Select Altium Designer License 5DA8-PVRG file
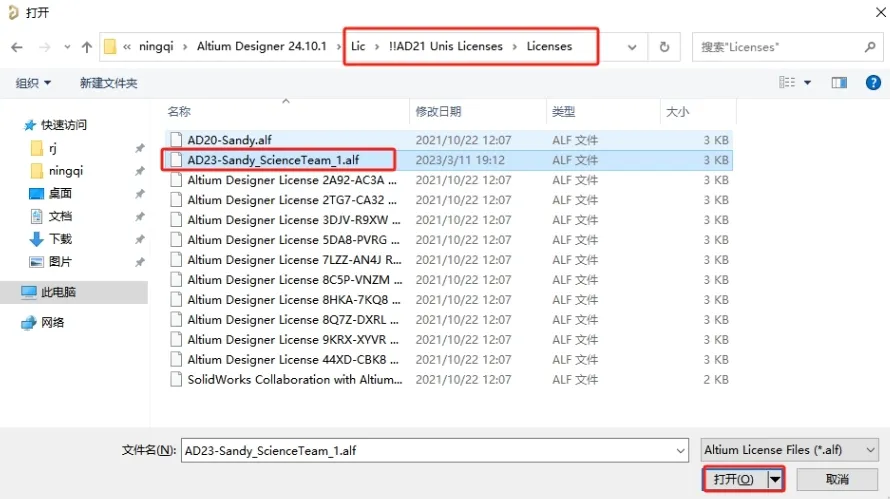Screen dimensions: 890x499 pos(293,240)
